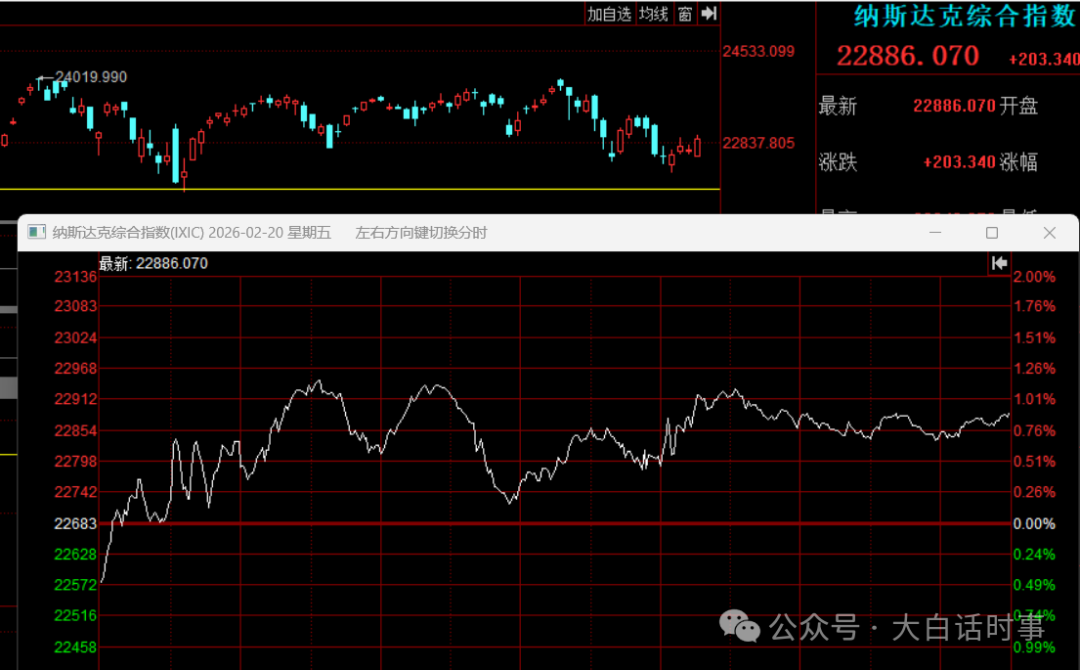Image resolution: width=1080 pixels, height=670 pixels.
Task: Collapse the side panel with right-arrow icon
Action: coord(709,14)
